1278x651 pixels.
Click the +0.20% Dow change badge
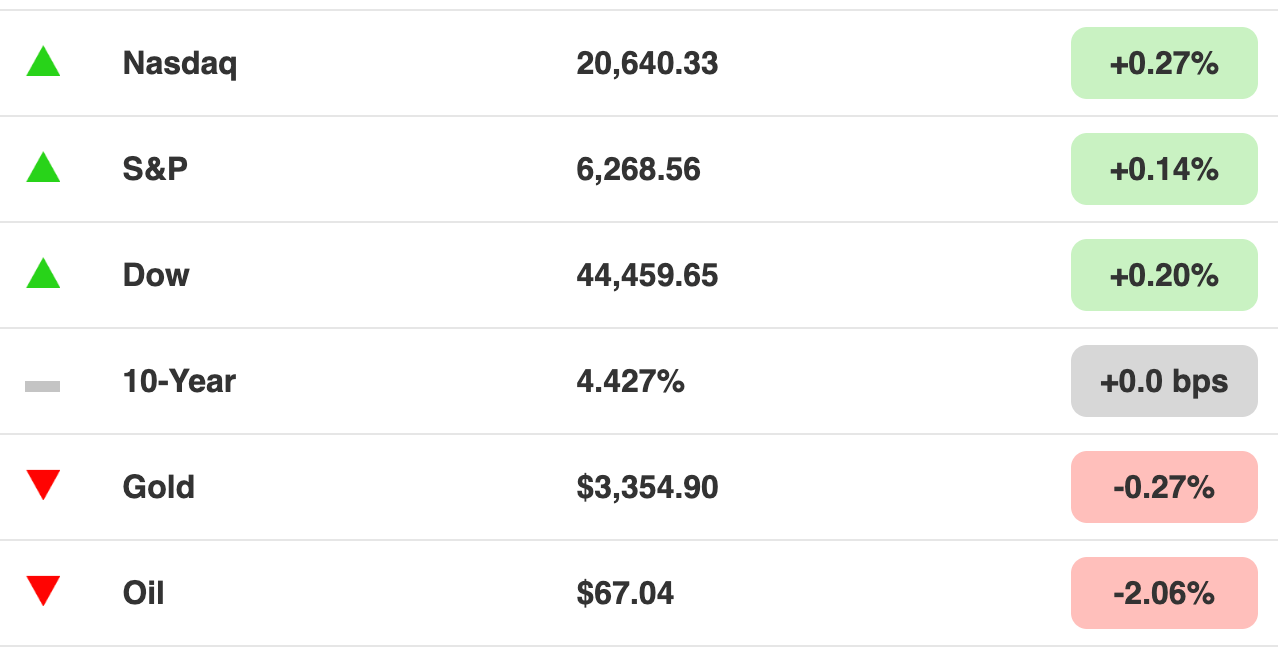(1164, 275)
